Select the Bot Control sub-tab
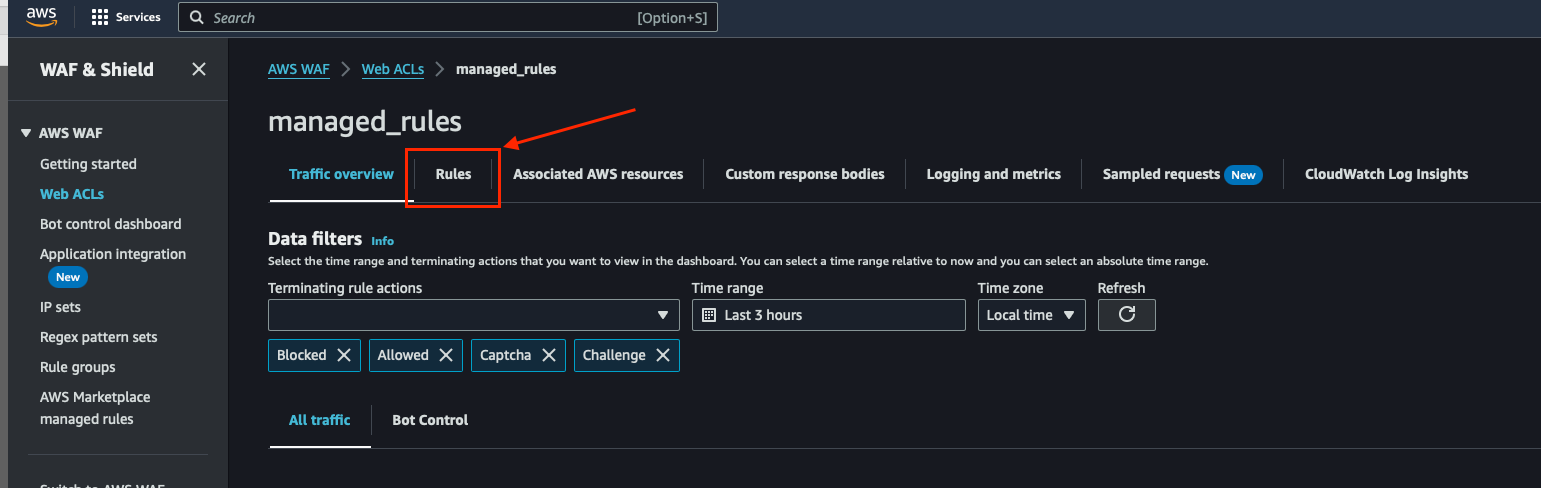This screenshot has height=488, width=1541. point(430,420)
